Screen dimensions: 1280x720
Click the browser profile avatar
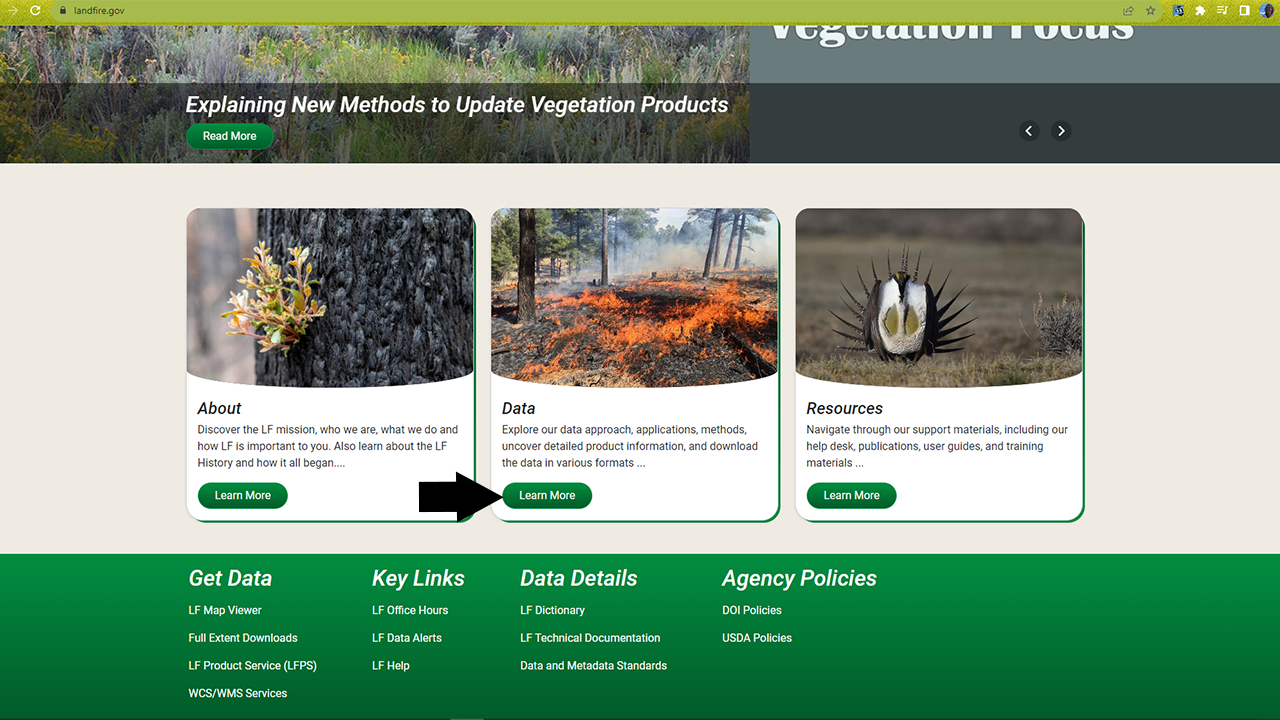pyautogui.click(x=1264, y=11)
